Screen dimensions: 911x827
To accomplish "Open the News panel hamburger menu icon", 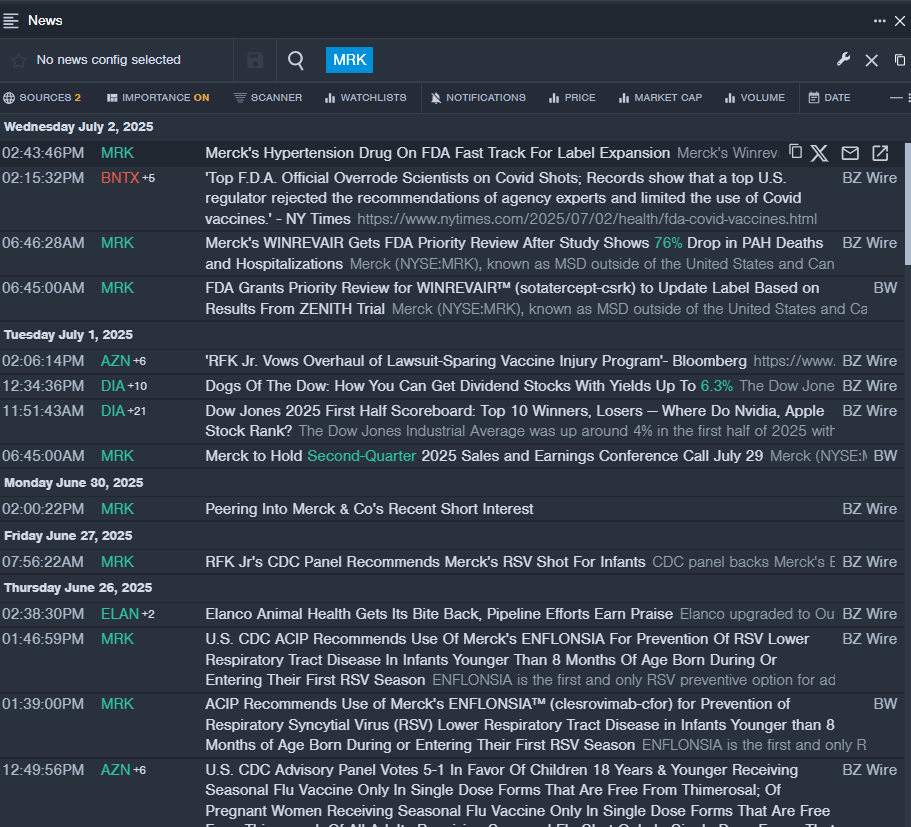I will point(11,21).
